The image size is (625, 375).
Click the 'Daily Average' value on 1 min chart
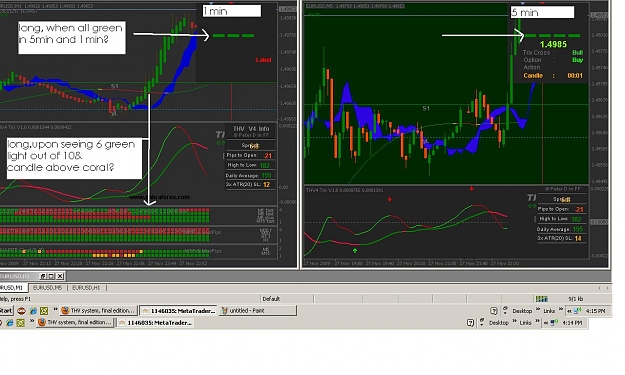(266, 175)
